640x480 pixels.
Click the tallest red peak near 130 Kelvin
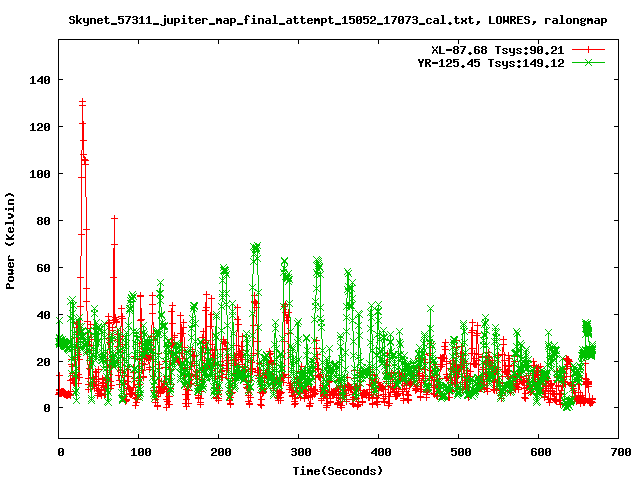click(x=82, y=102)
